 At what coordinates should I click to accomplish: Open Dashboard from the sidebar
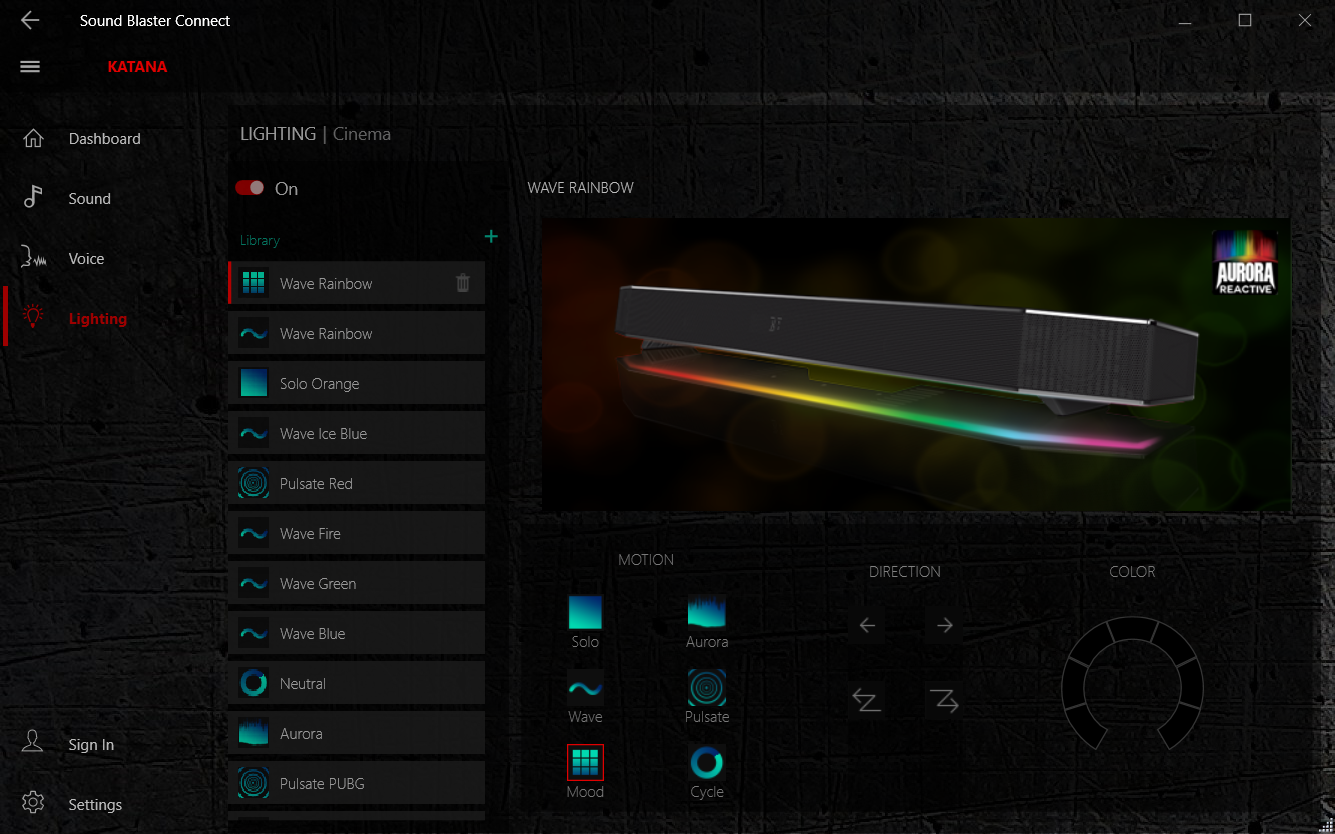104,139
